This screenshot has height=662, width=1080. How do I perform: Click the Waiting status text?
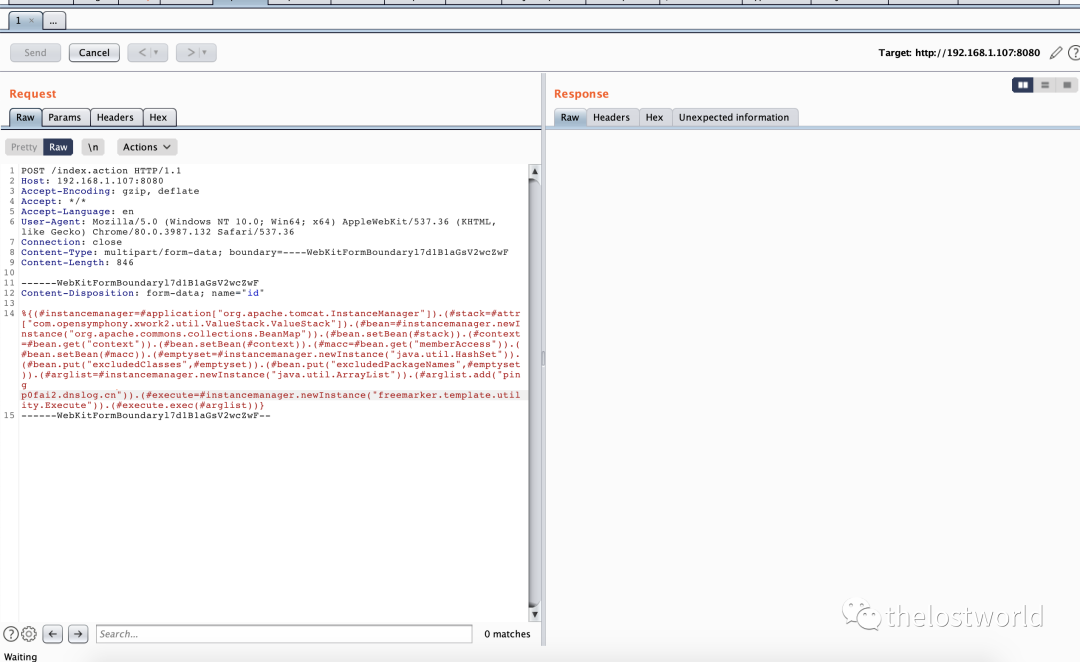pyautogui.click(x=21, y=656)
